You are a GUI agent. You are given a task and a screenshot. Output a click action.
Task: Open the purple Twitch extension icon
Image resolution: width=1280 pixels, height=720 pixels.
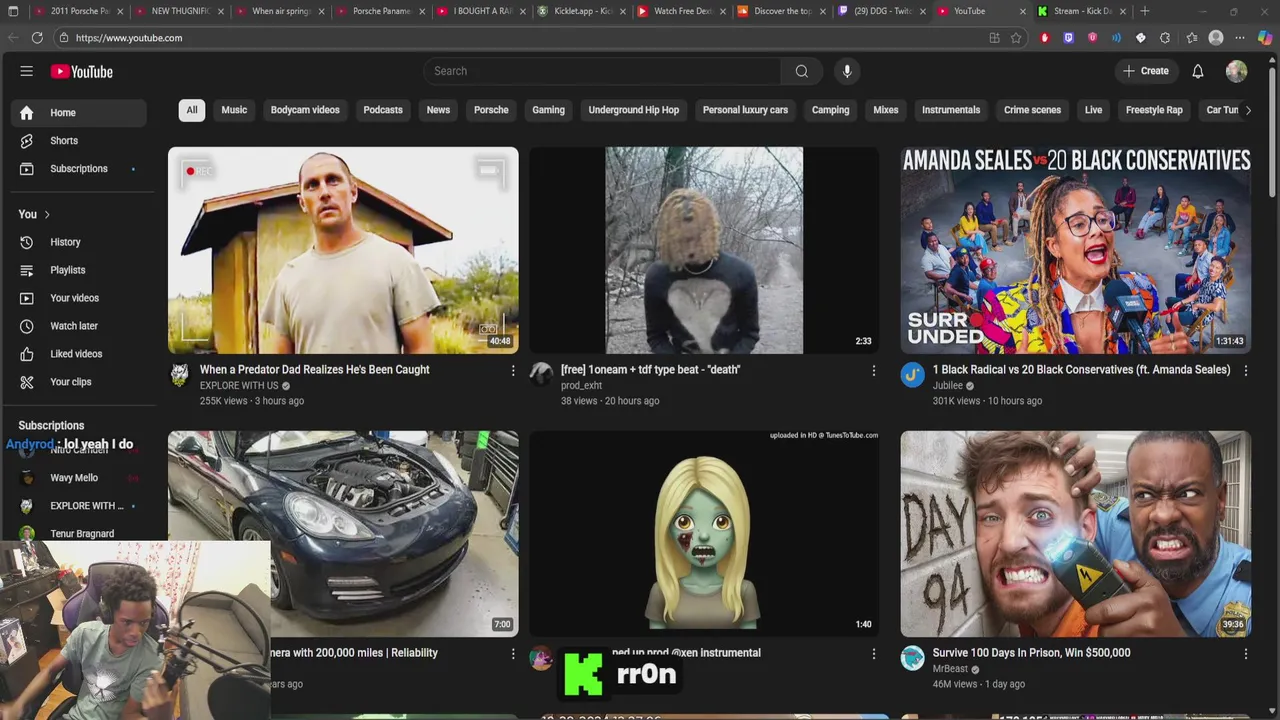(1068, 37)
